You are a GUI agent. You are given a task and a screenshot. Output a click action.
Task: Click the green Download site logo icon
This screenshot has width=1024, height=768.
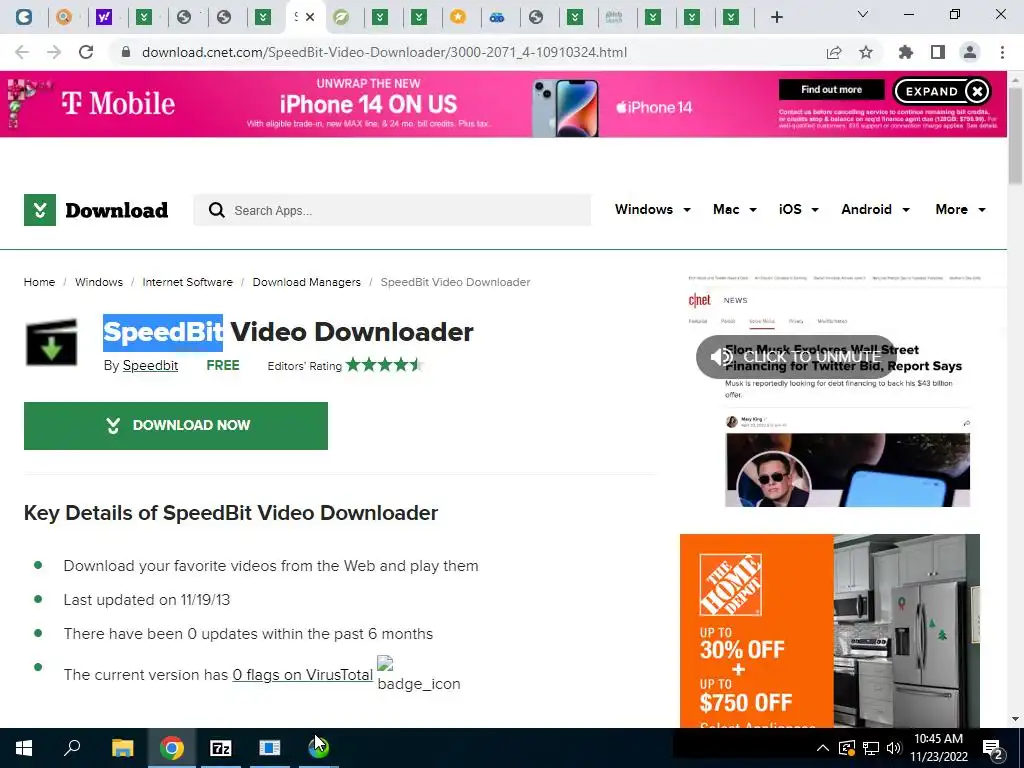(40, 210)
